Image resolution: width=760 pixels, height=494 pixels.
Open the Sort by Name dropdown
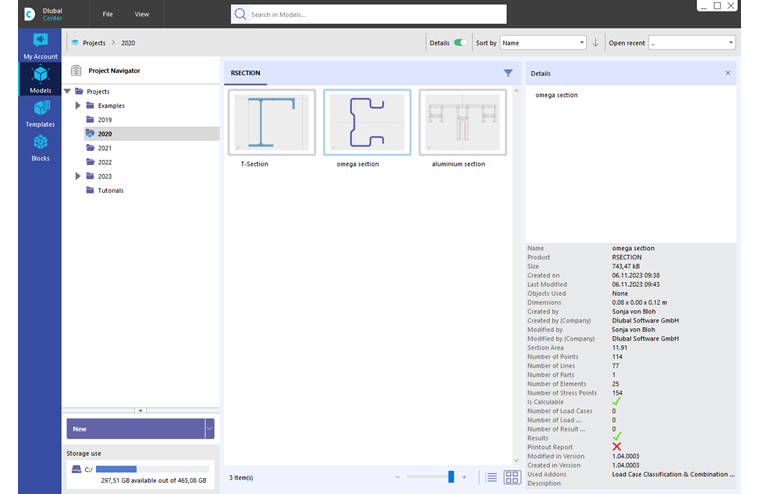(543, 43)
